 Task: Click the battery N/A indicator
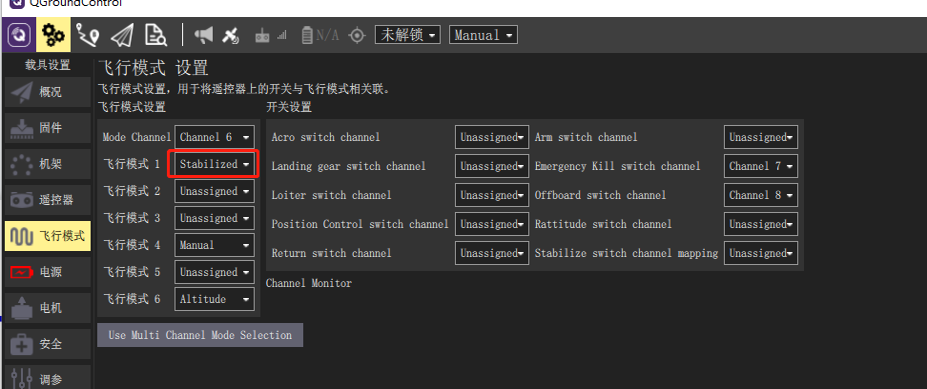(x=320, y=35)
